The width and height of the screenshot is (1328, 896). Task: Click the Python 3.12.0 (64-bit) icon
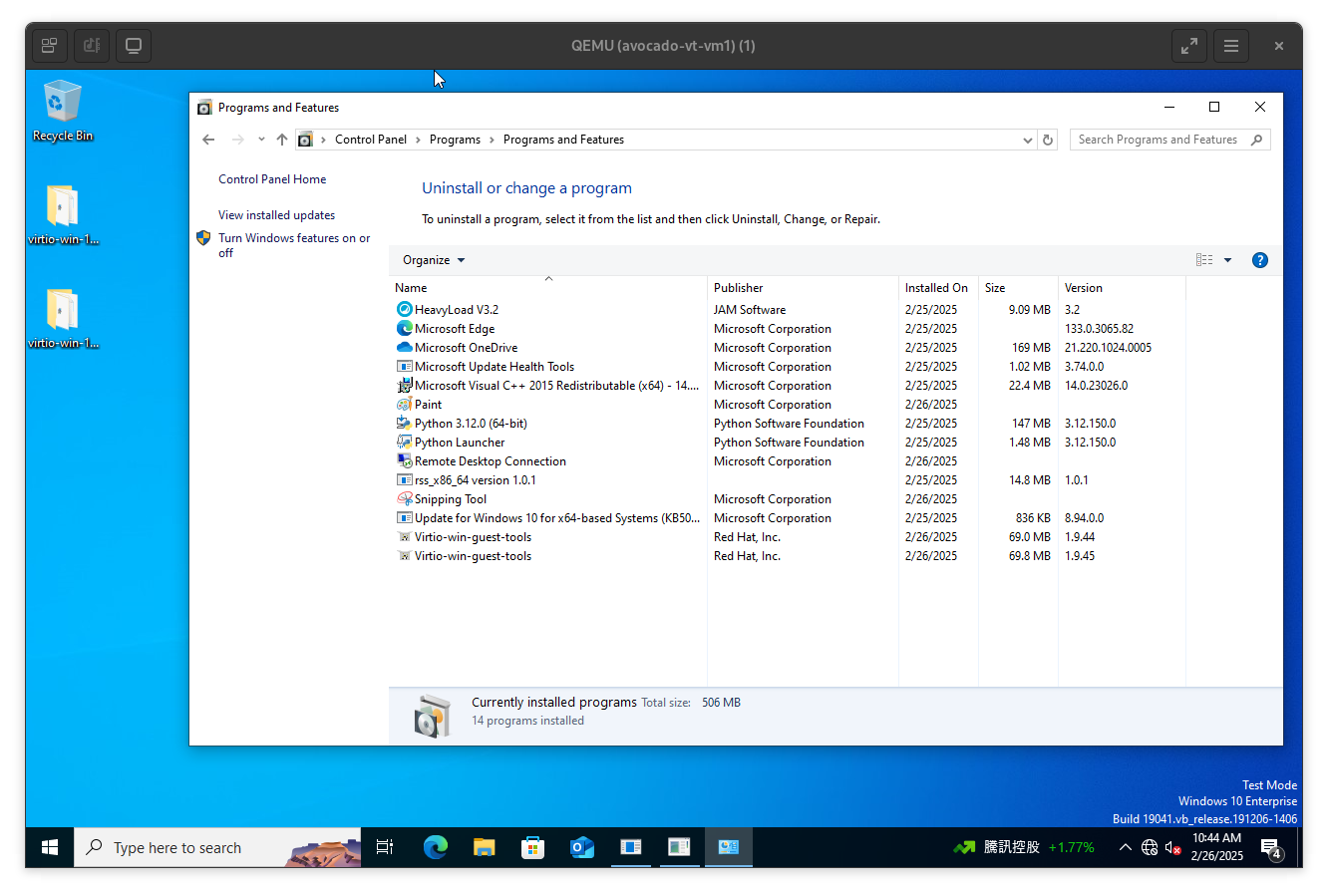point(404,423)
